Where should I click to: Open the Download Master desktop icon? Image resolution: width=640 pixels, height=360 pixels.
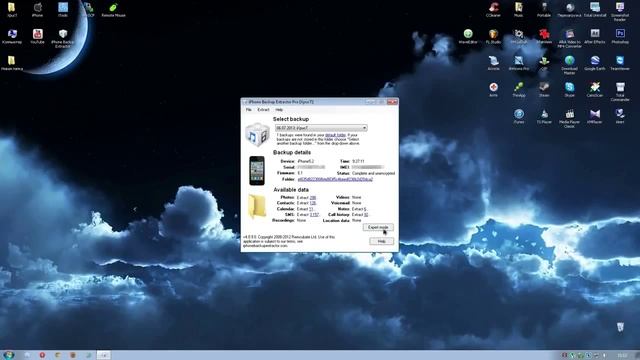pyautogui.click(x=569, y=64)
